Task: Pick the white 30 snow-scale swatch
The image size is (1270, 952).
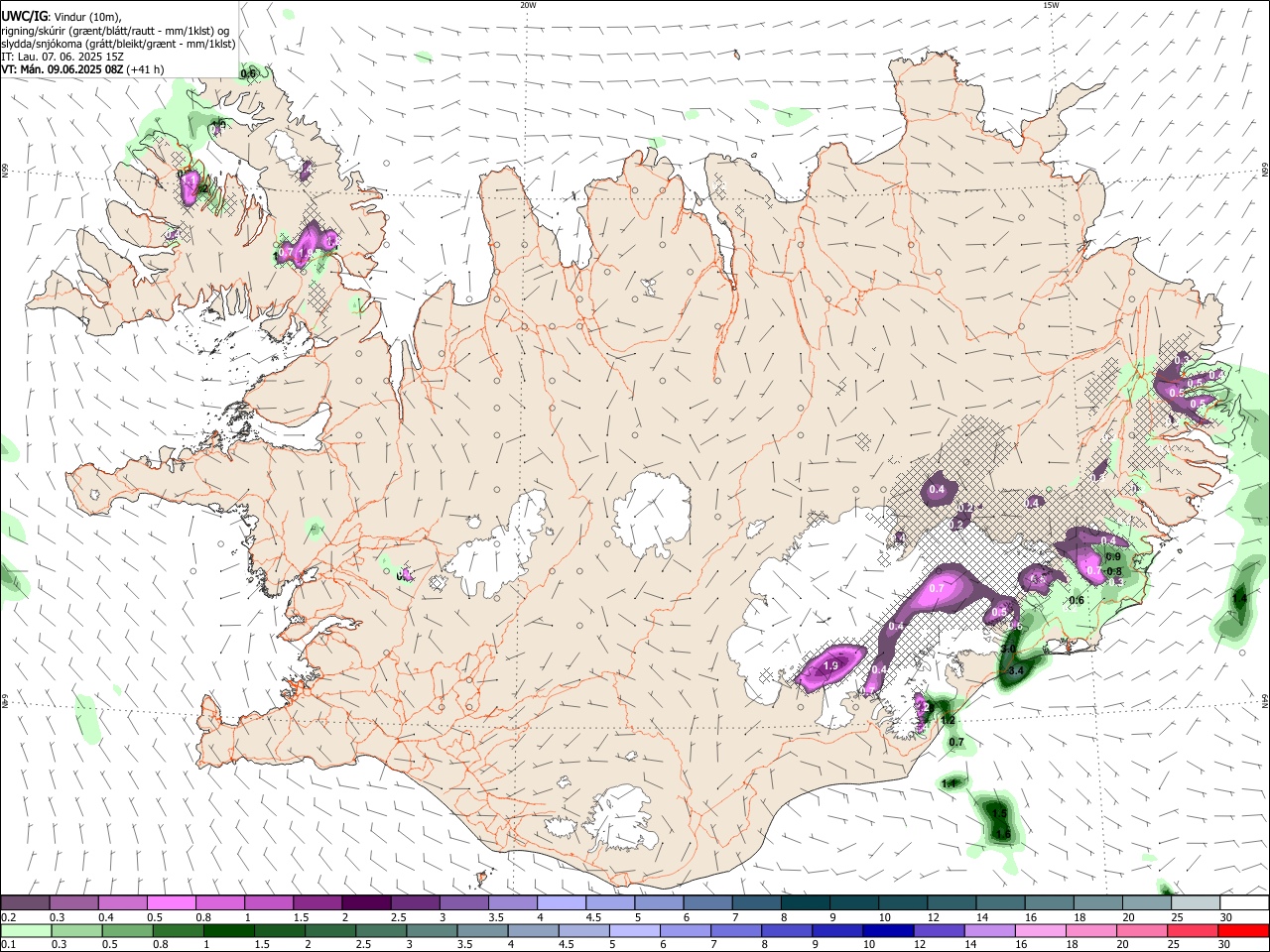Action: [1242, 902]
